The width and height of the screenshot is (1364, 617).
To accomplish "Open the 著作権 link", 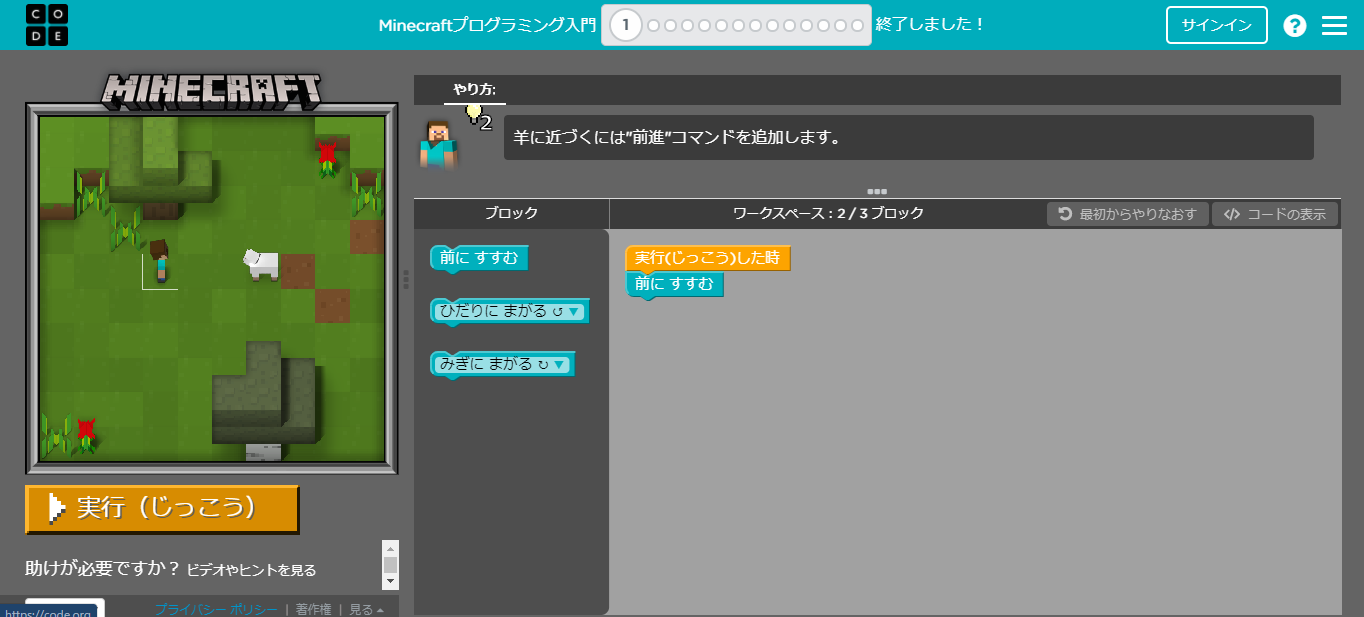I will pos(313,609).
